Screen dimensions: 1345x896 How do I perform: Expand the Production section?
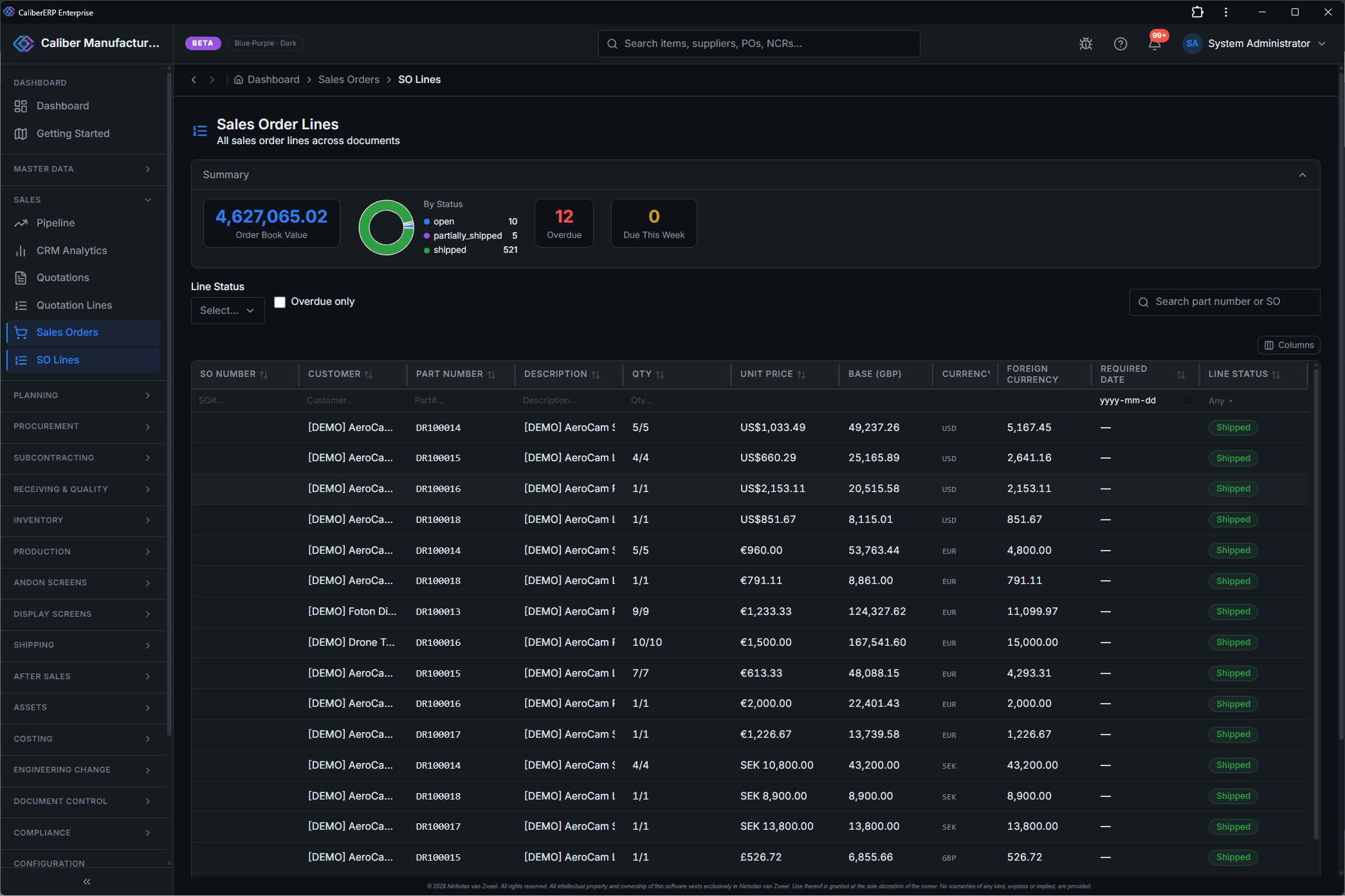click(x=84, y=552)
